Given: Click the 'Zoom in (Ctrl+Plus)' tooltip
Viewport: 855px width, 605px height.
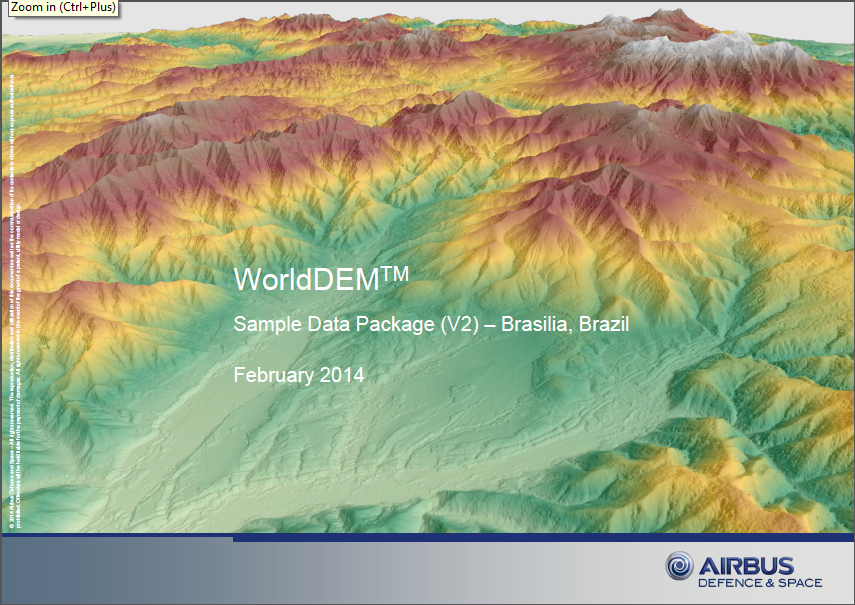Looking at the screenshot, I should tap(63, 8).
